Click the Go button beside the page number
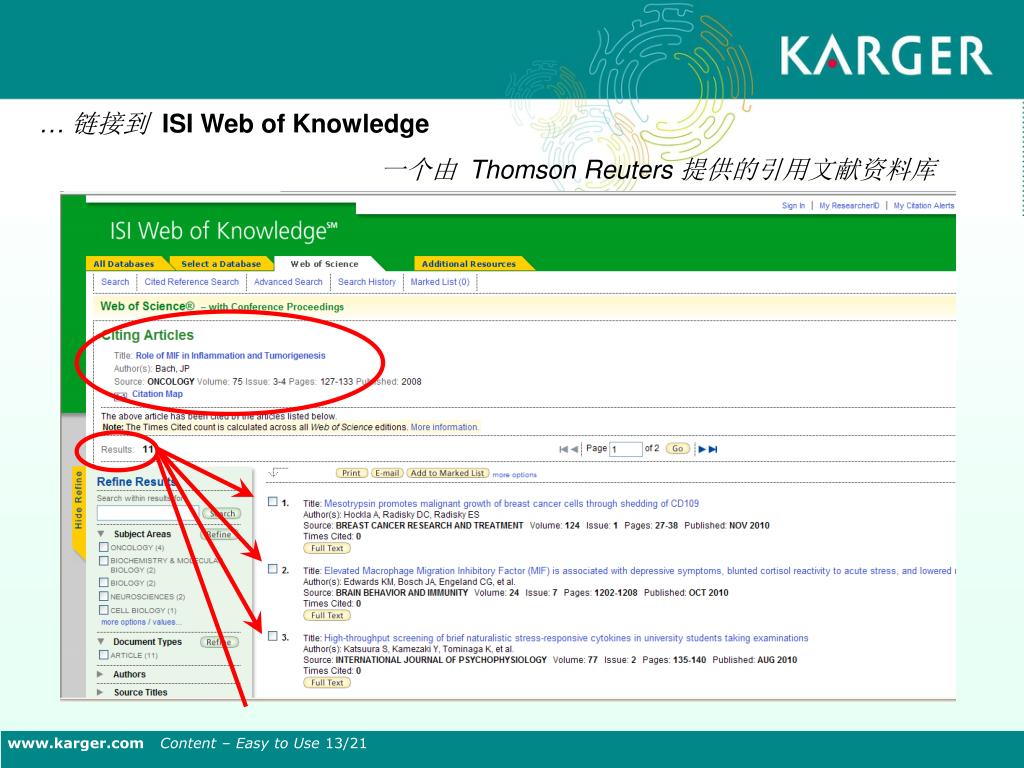1024x768 pixels. (x=678, y=449)
